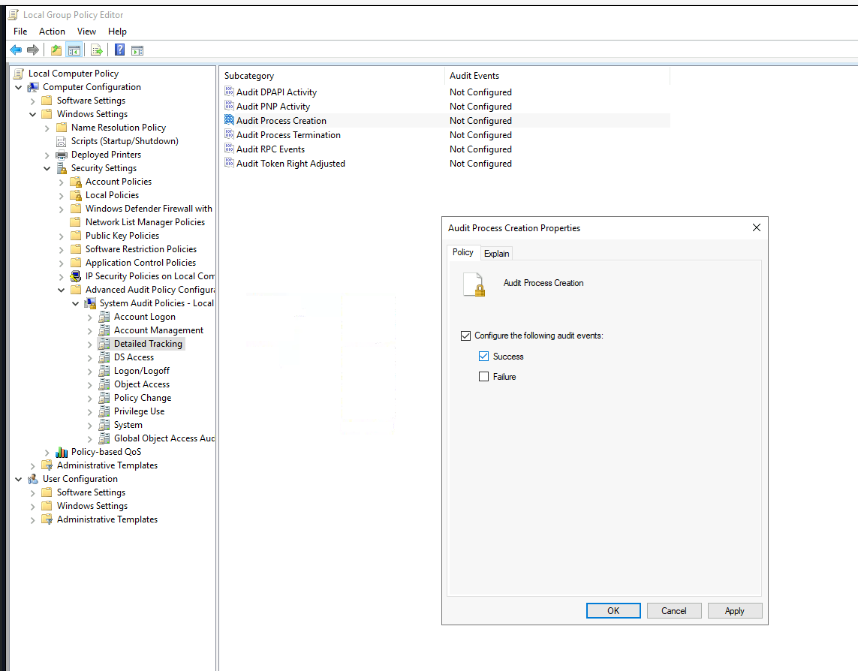Enable the Failure checkbox

[x=484, y=377]
